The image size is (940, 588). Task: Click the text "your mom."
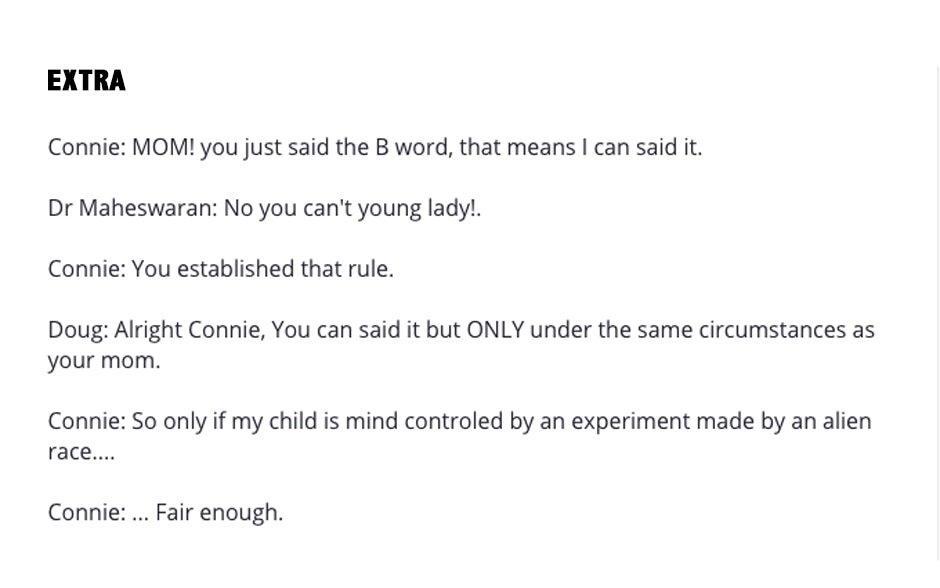click(104, 361)
